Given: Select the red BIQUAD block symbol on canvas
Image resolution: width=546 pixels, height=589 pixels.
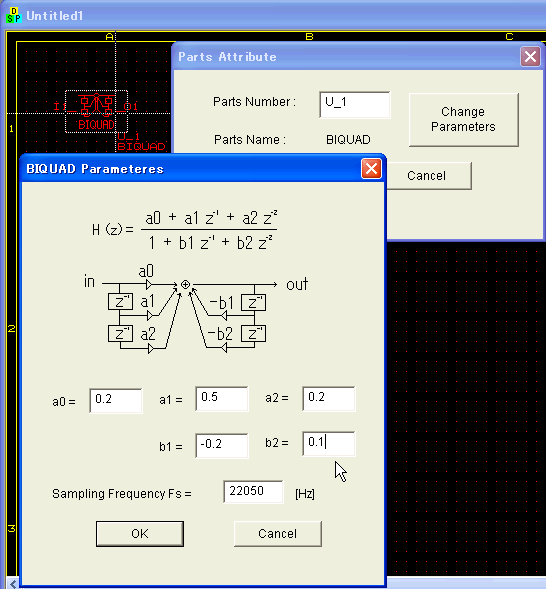Looking at the screenshot, I should click(97, 111).
